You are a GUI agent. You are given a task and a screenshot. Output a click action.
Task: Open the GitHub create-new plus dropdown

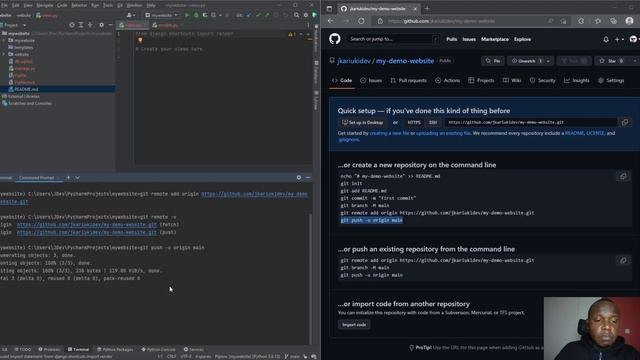pos(619,39)
